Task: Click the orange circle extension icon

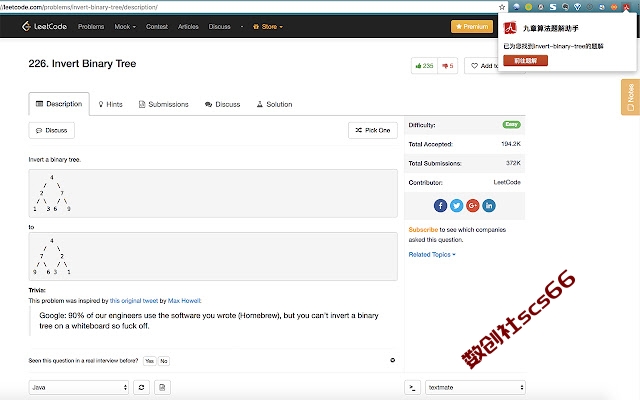Action: click(x=613, y=7)
